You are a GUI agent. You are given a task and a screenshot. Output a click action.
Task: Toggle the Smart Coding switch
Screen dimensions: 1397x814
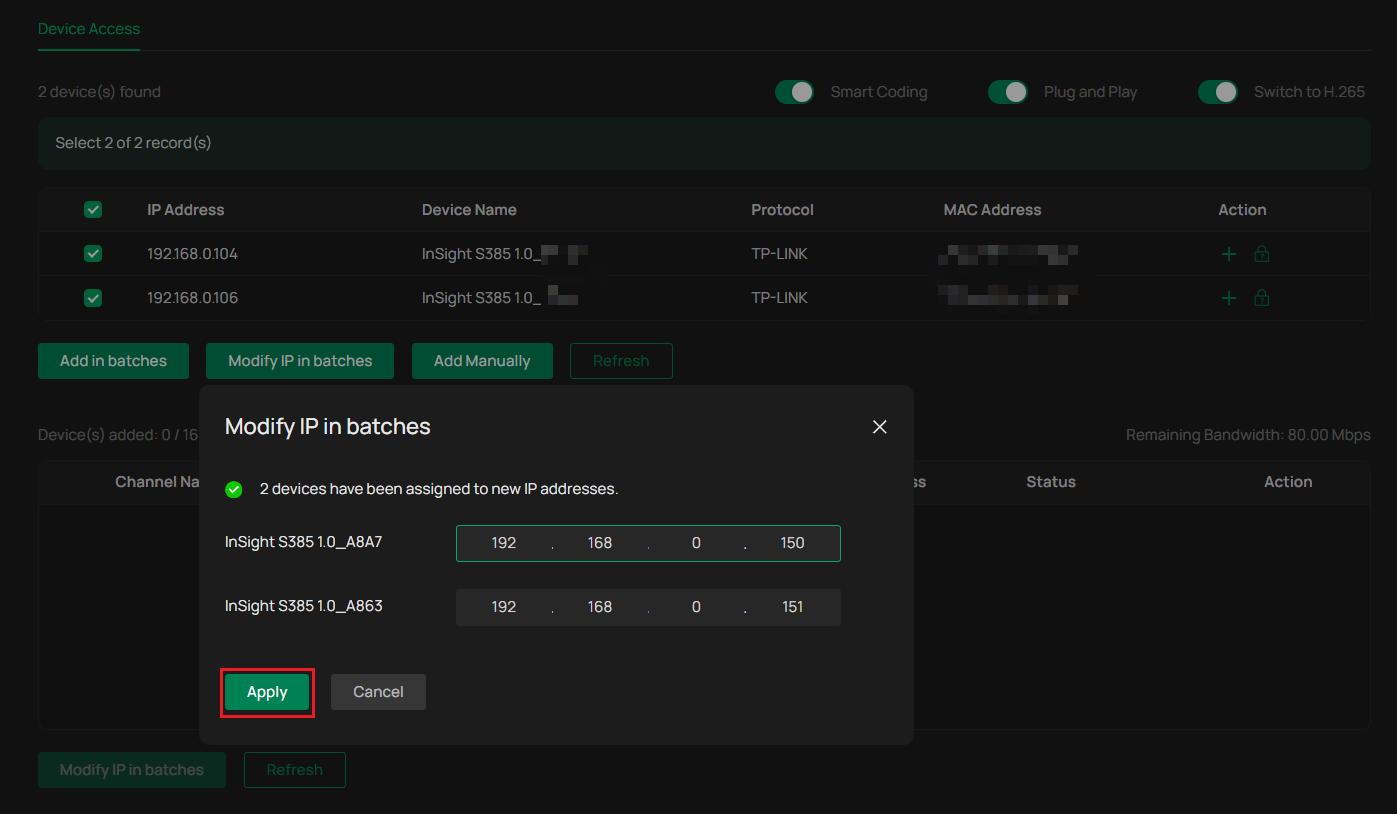pyautogui.click(x=795, y=92)
